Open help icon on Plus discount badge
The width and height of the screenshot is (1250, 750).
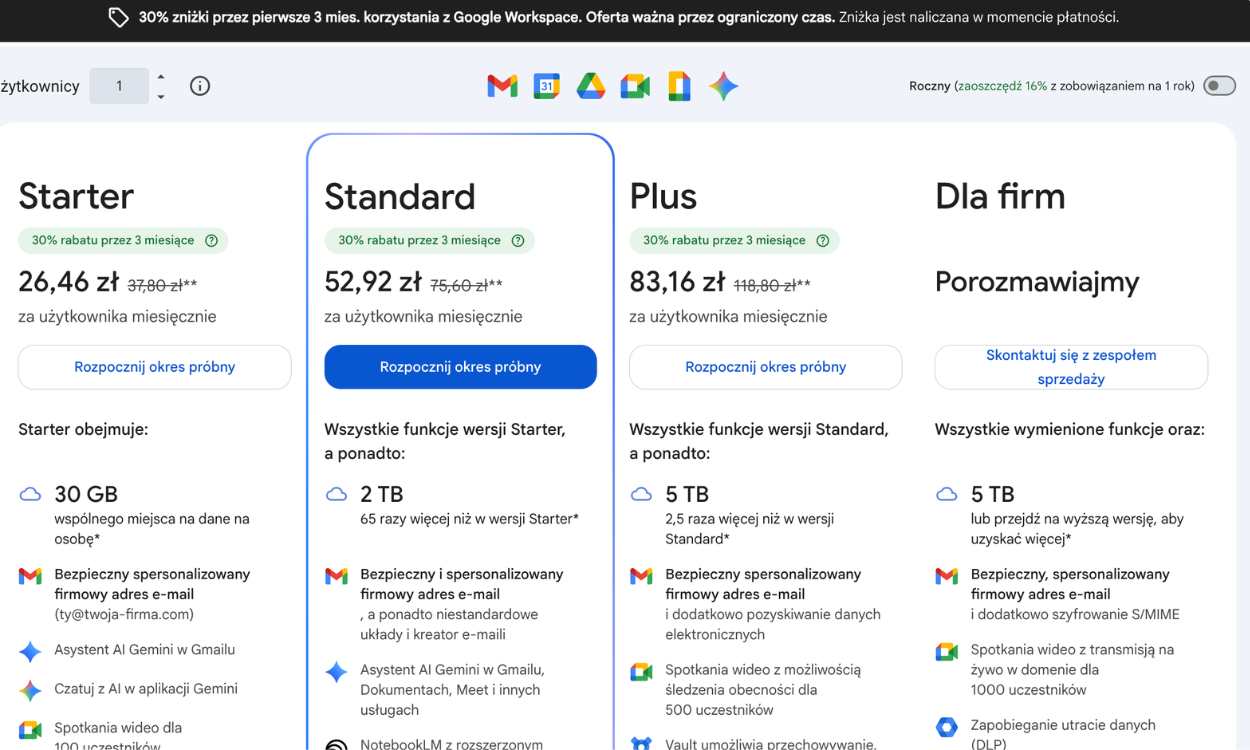tap(823, 240)
